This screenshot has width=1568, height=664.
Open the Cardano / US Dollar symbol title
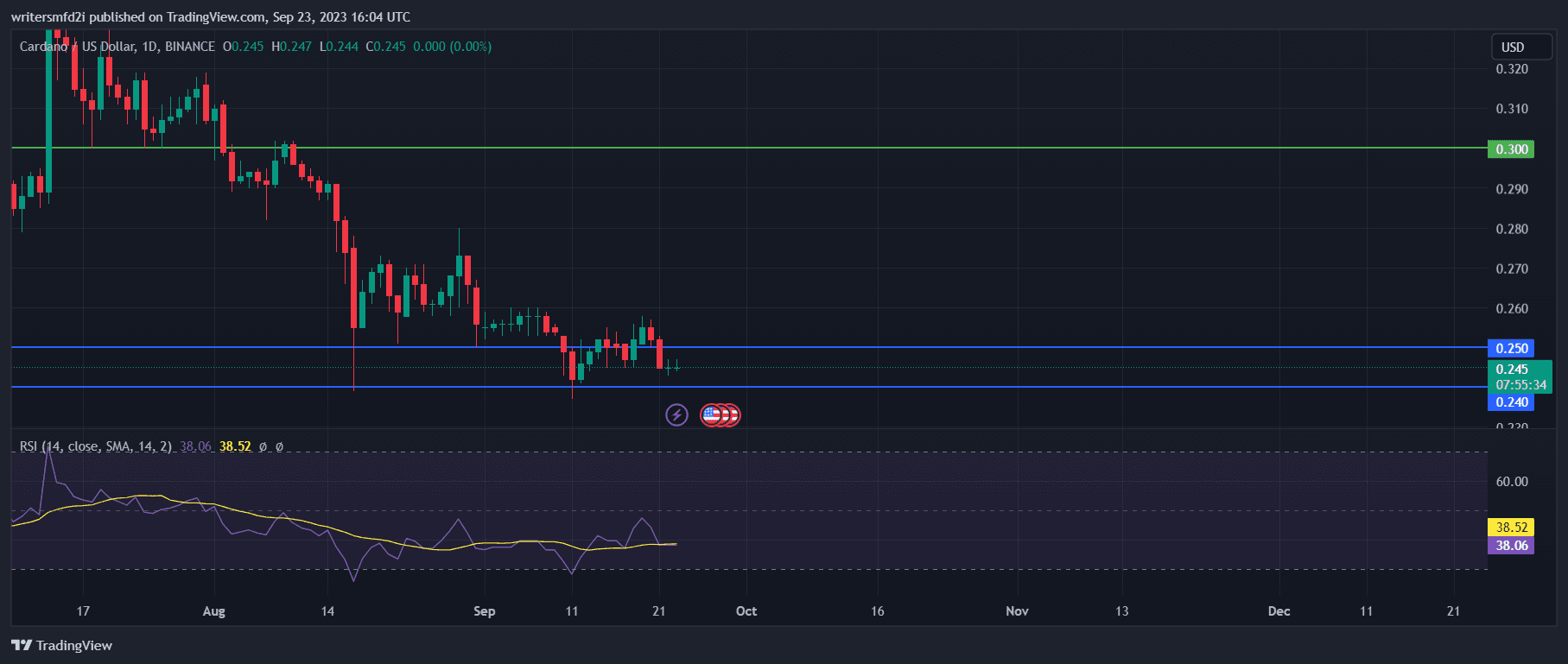[x=117, y=47]
